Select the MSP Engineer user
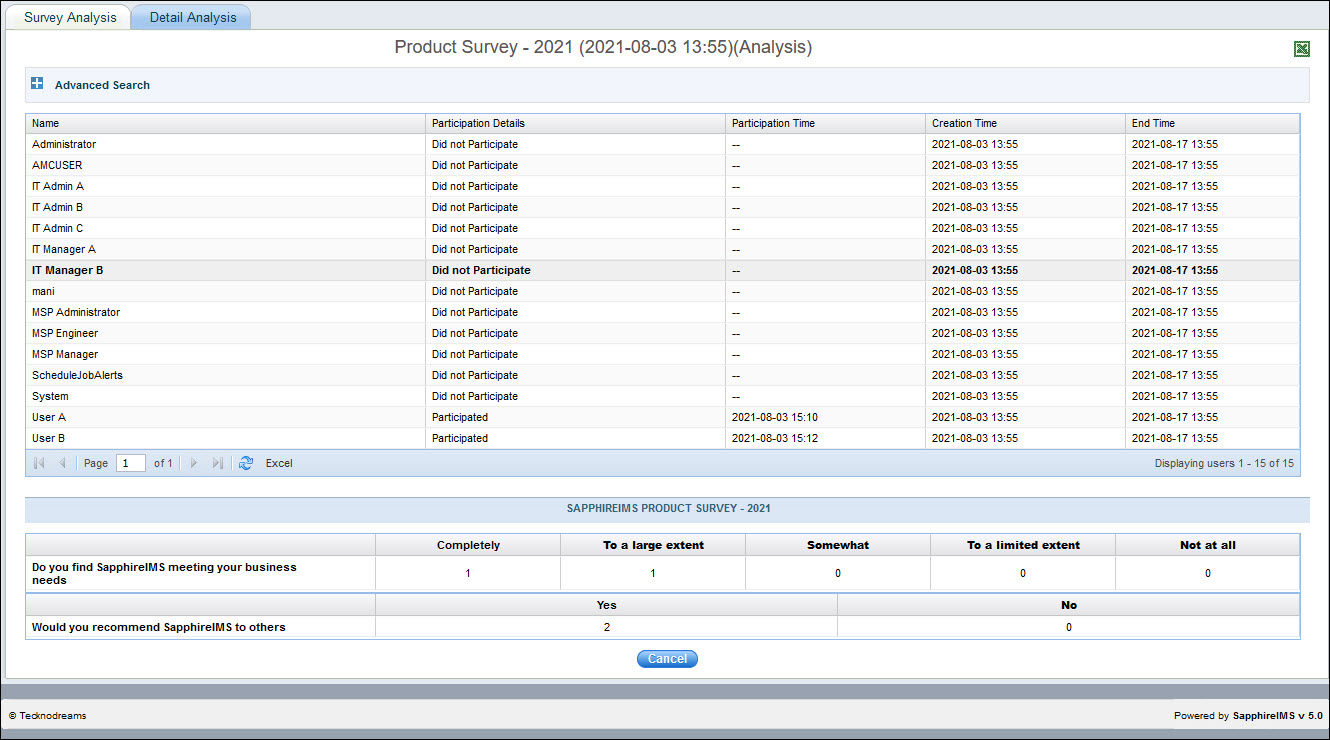 (64, 333)
